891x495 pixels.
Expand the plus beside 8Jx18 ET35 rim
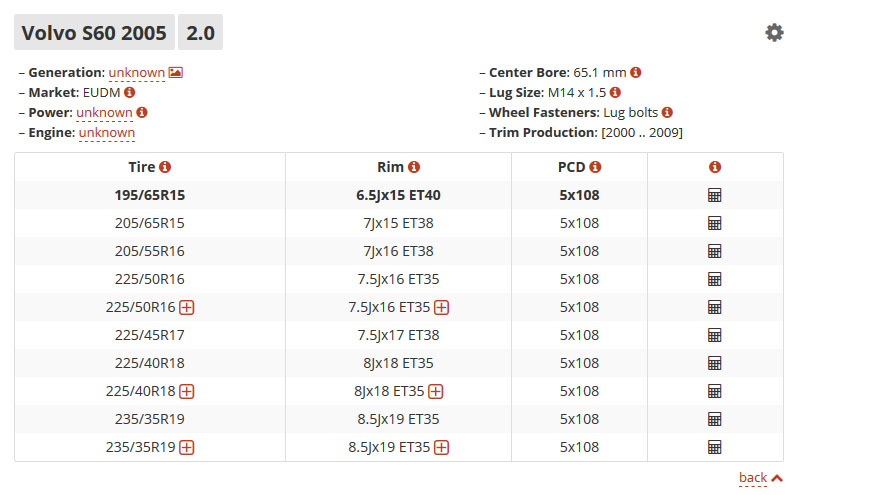[x=436, y=392]
